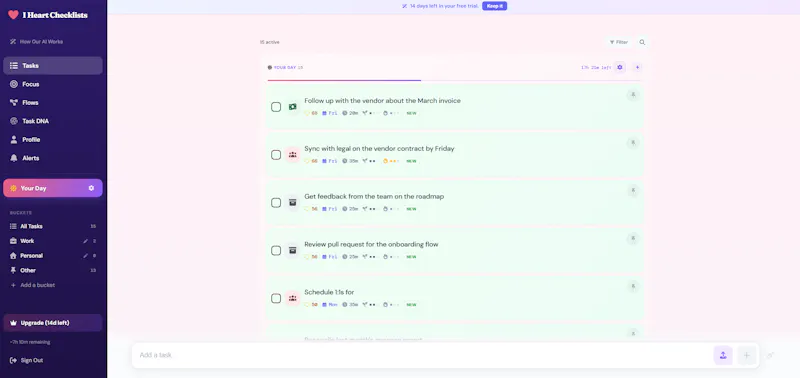
Task: Click the upload icon in the Add a task bar
Action: pyautogui.click(x=723, y=356)
